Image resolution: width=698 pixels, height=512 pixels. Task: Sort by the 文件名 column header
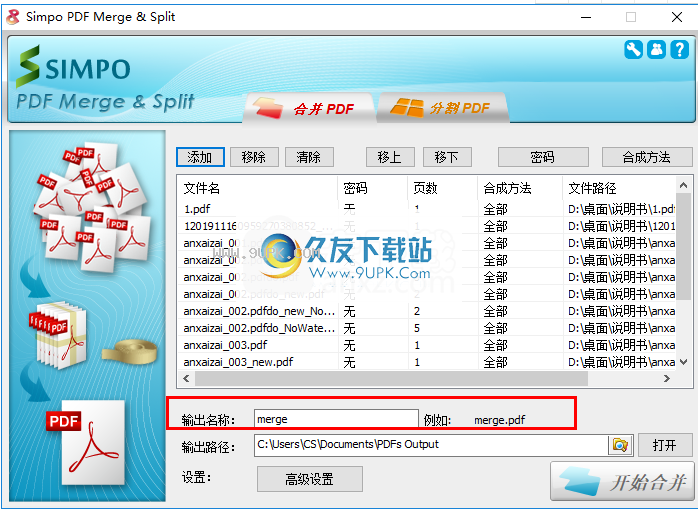[257, 188]
